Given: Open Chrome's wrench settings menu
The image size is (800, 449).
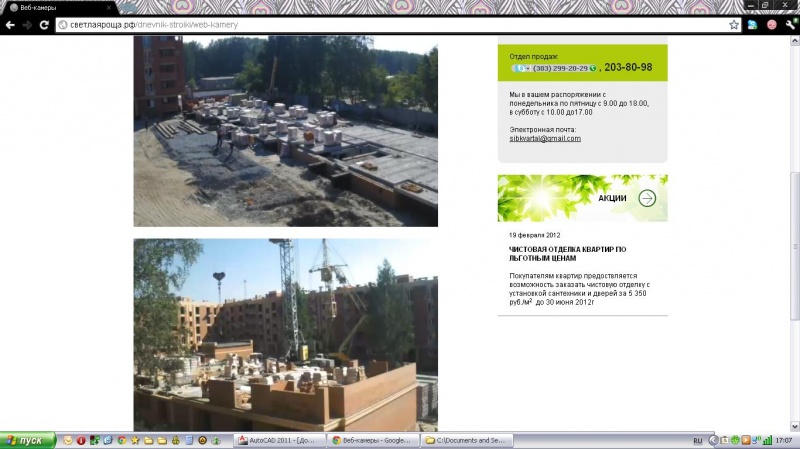Looking at the screenshot, I should [791, 24].
